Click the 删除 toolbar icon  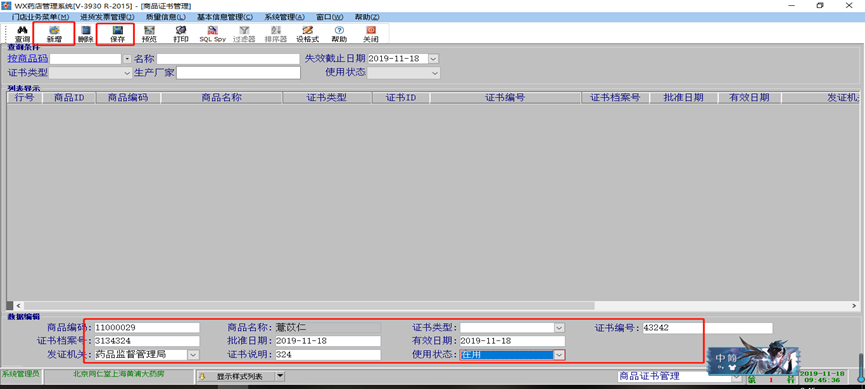point(86,34)
